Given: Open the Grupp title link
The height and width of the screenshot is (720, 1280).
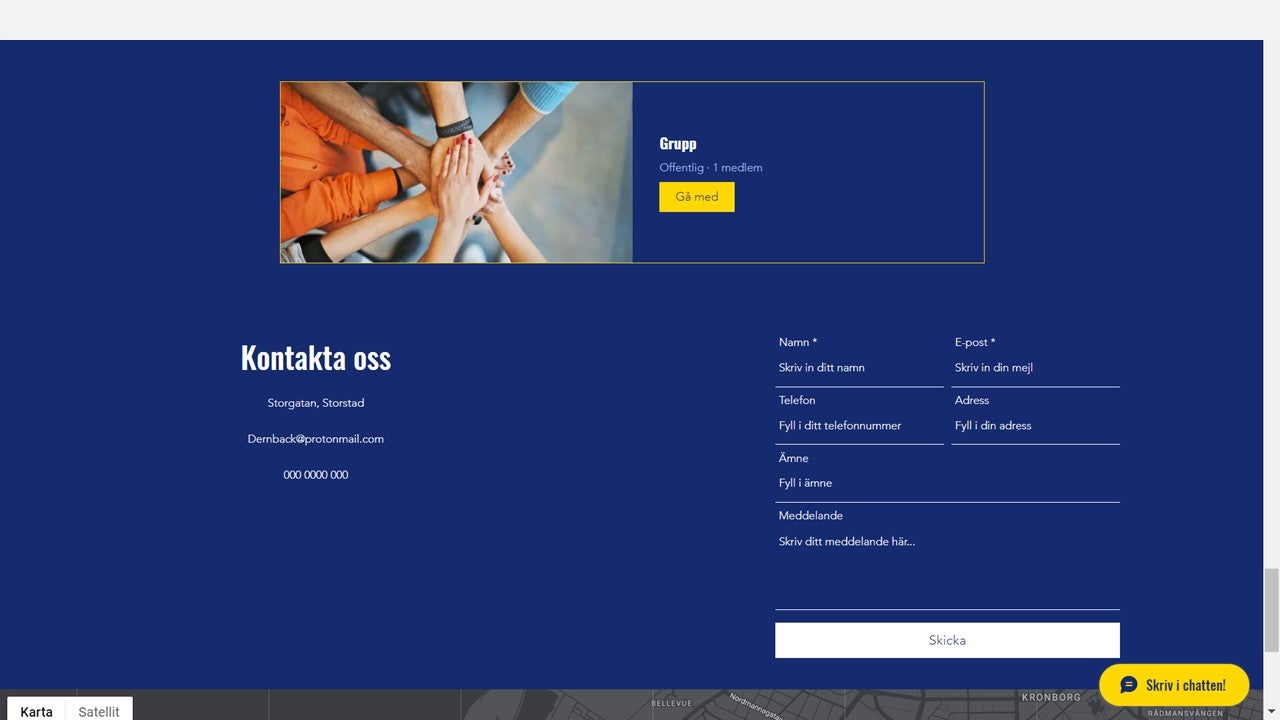Looking at the screenshot, I should click(677, 144).
